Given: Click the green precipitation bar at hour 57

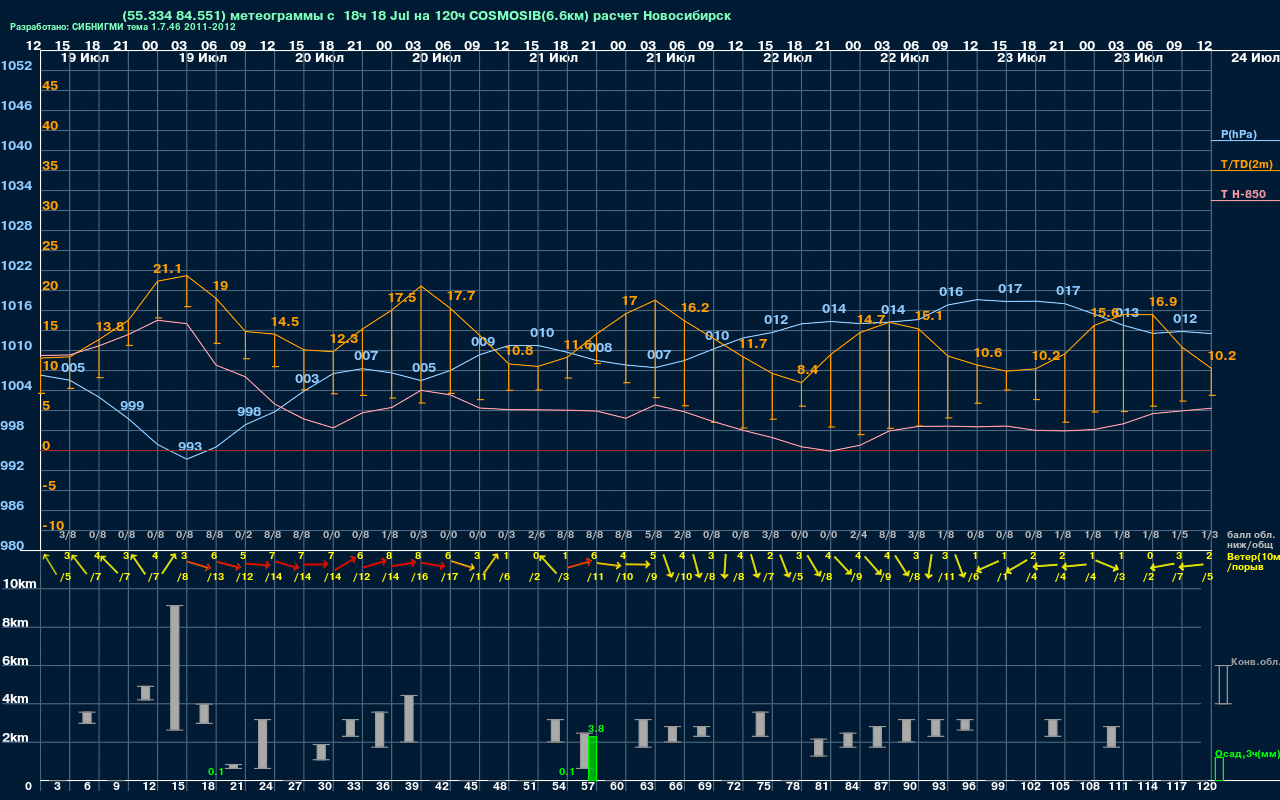Looking at the screenshot, I should pos(592,759).
